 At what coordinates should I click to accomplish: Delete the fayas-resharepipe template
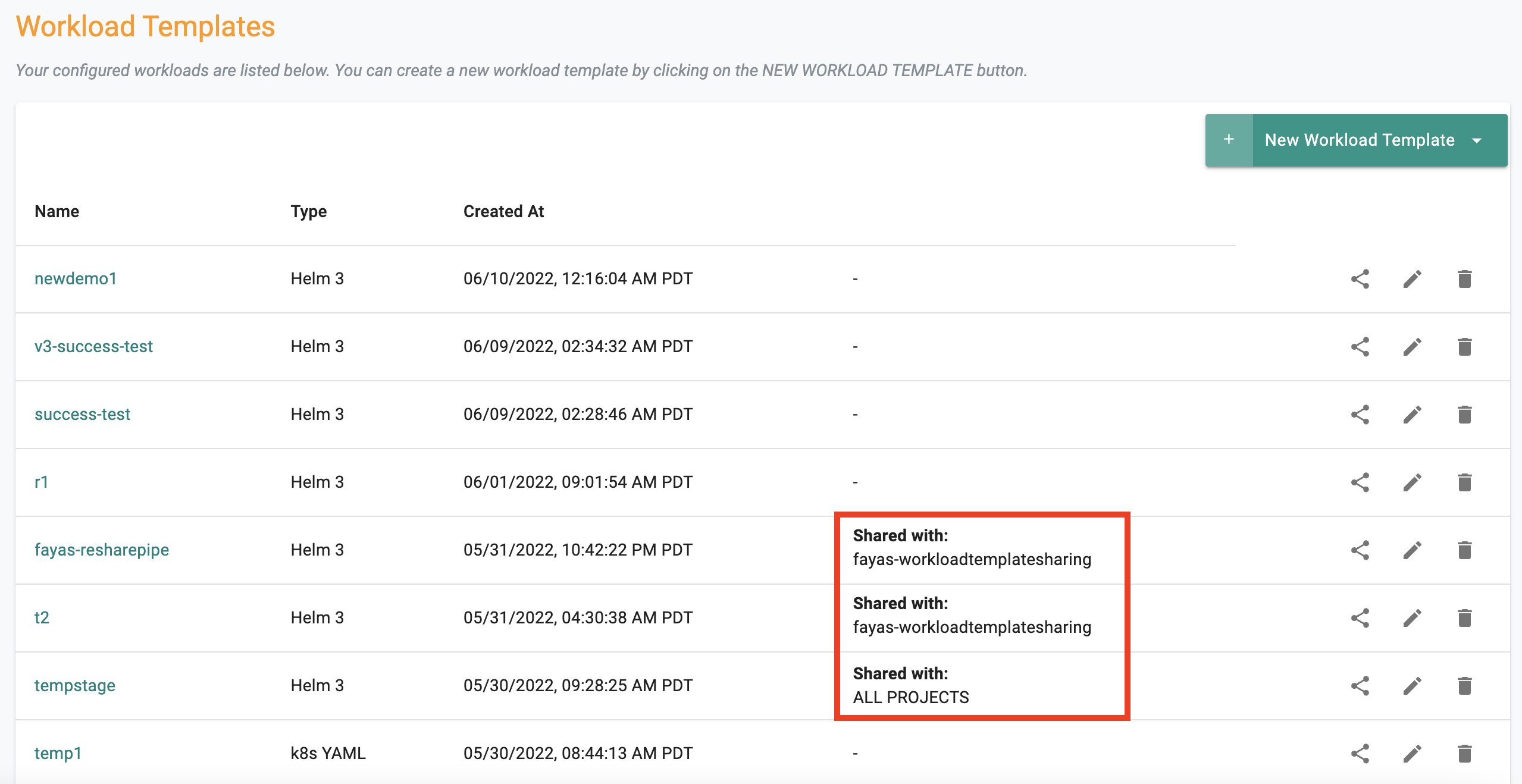1465,550
